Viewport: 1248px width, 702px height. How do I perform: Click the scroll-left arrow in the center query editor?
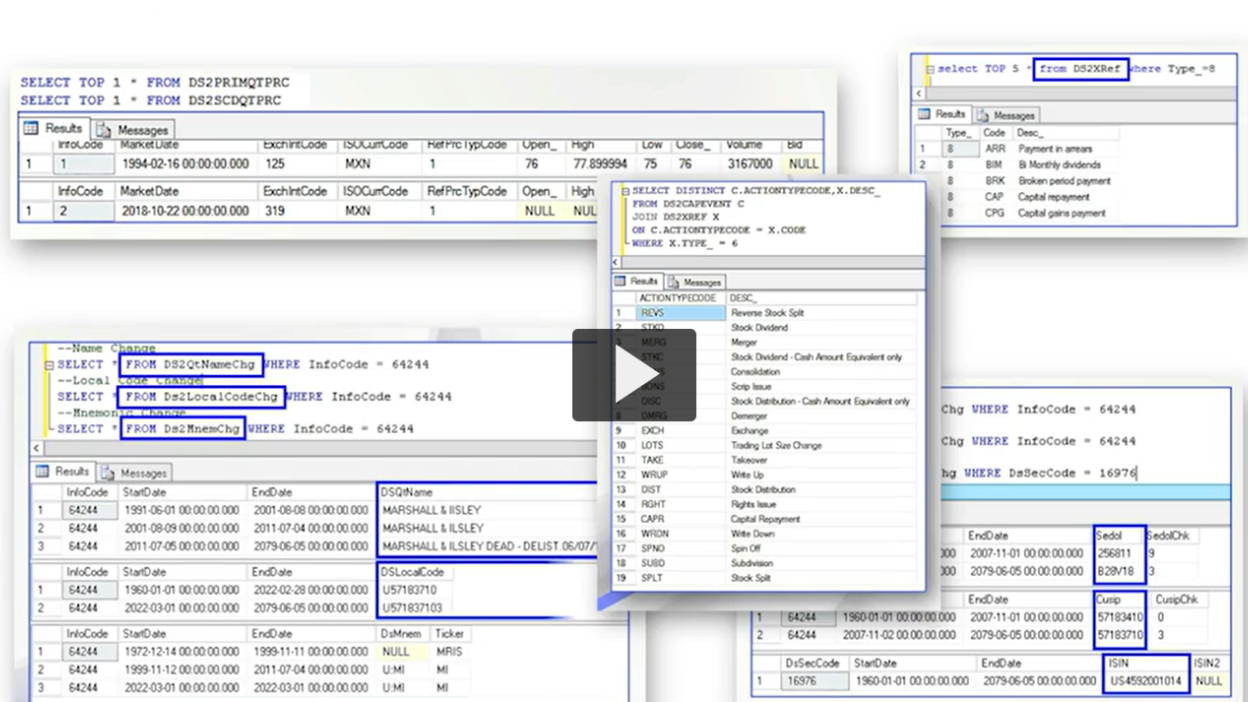click(x=616, y=262)
